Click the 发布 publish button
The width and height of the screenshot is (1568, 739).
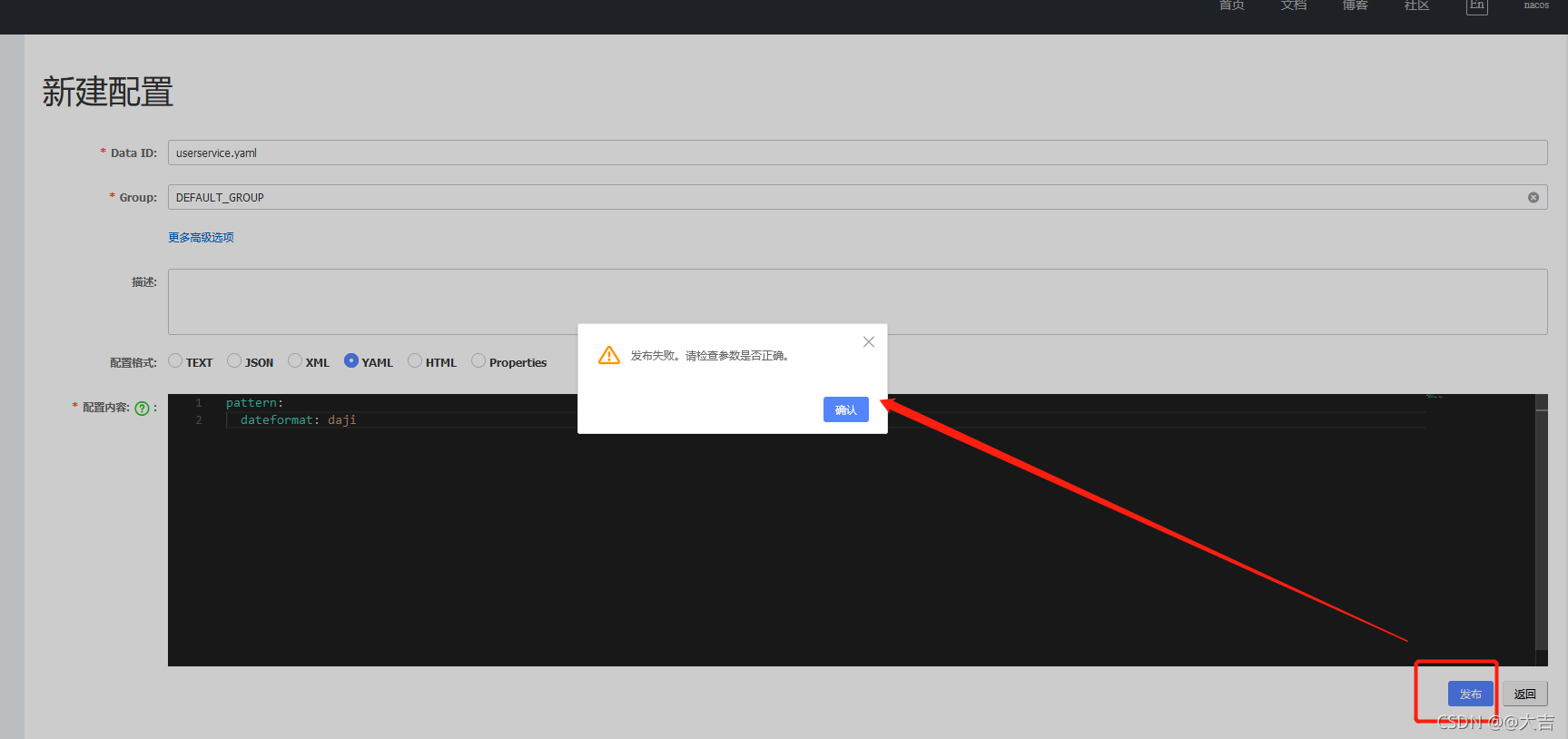point(1471,694)
